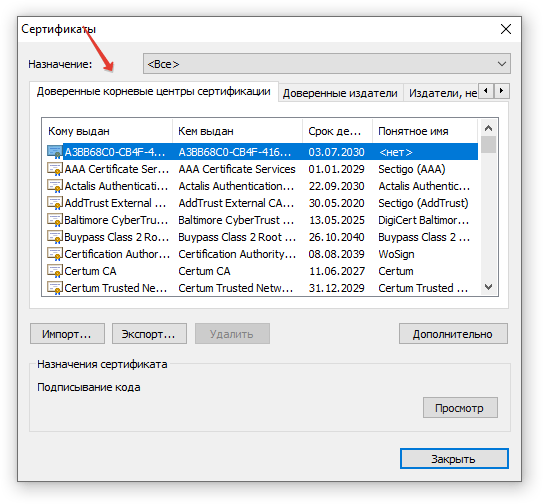Click the certificate icon beside AAA Certificate Services
Viewport: 543px width, 504px height.
click(x=55, y=169)
